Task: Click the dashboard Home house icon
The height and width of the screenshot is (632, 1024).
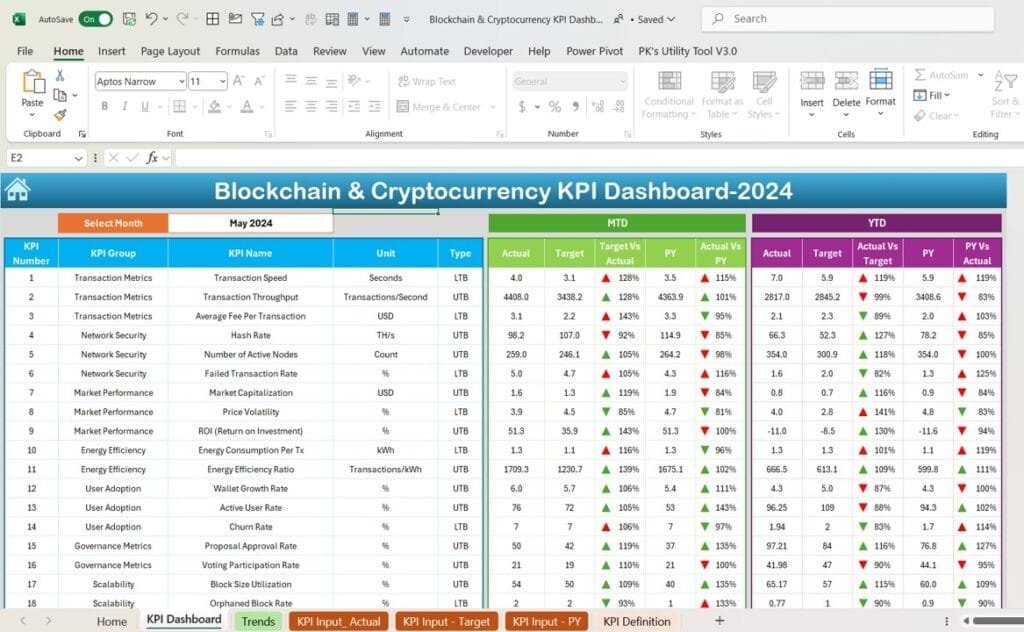Action: point(18,190)
